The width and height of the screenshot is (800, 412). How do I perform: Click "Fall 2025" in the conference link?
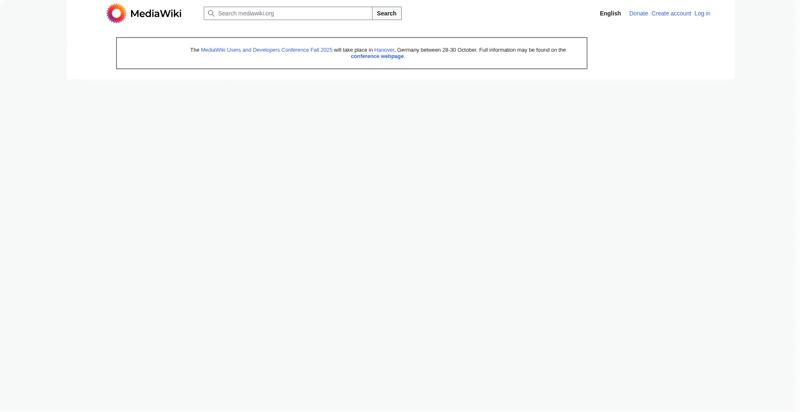pos(321,50)
